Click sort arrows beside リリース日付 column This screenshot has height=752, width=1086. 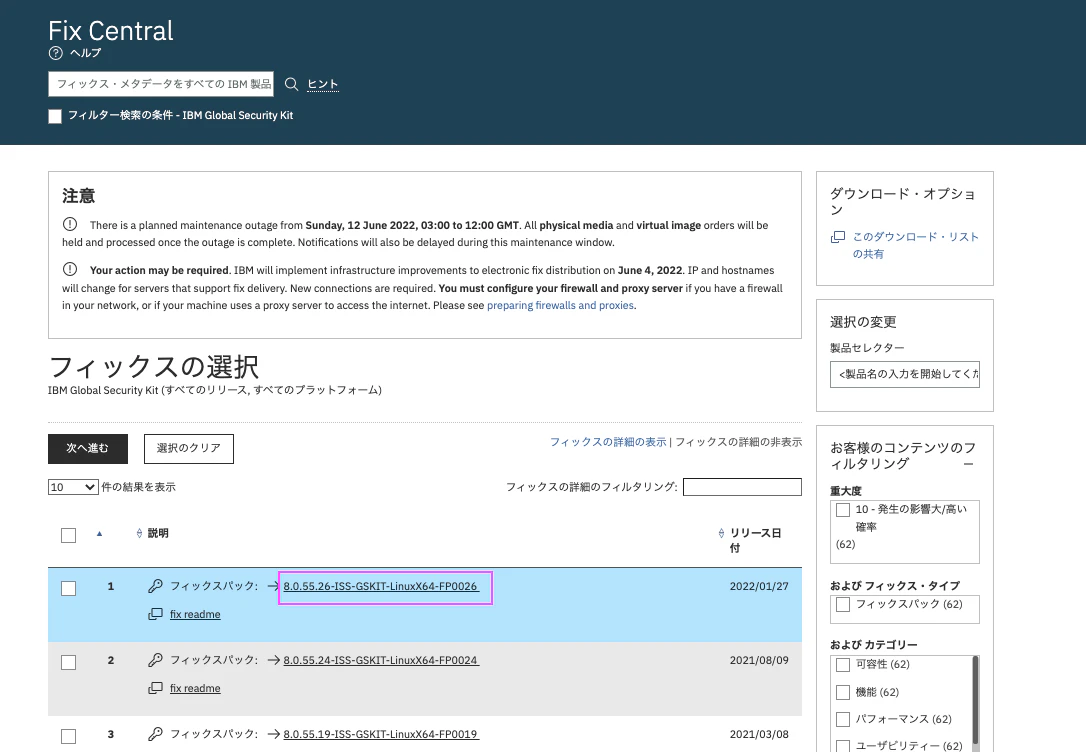721,533
